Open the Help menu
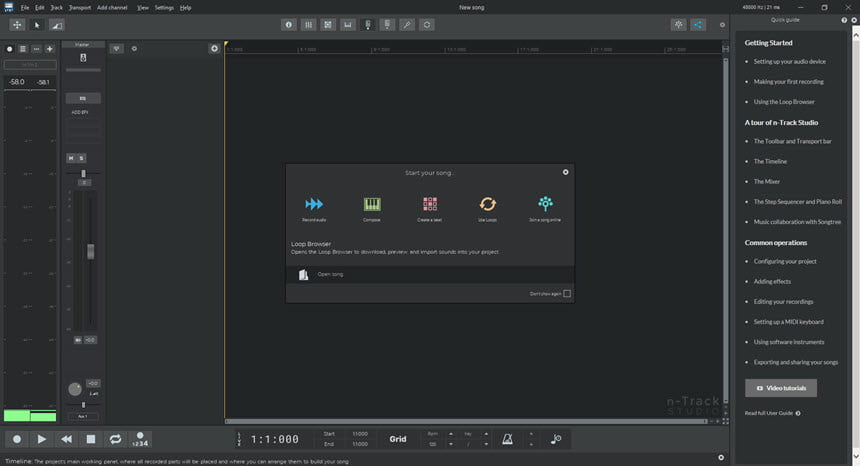The height and width of the screenshot is (466, 860). (185, 8)
